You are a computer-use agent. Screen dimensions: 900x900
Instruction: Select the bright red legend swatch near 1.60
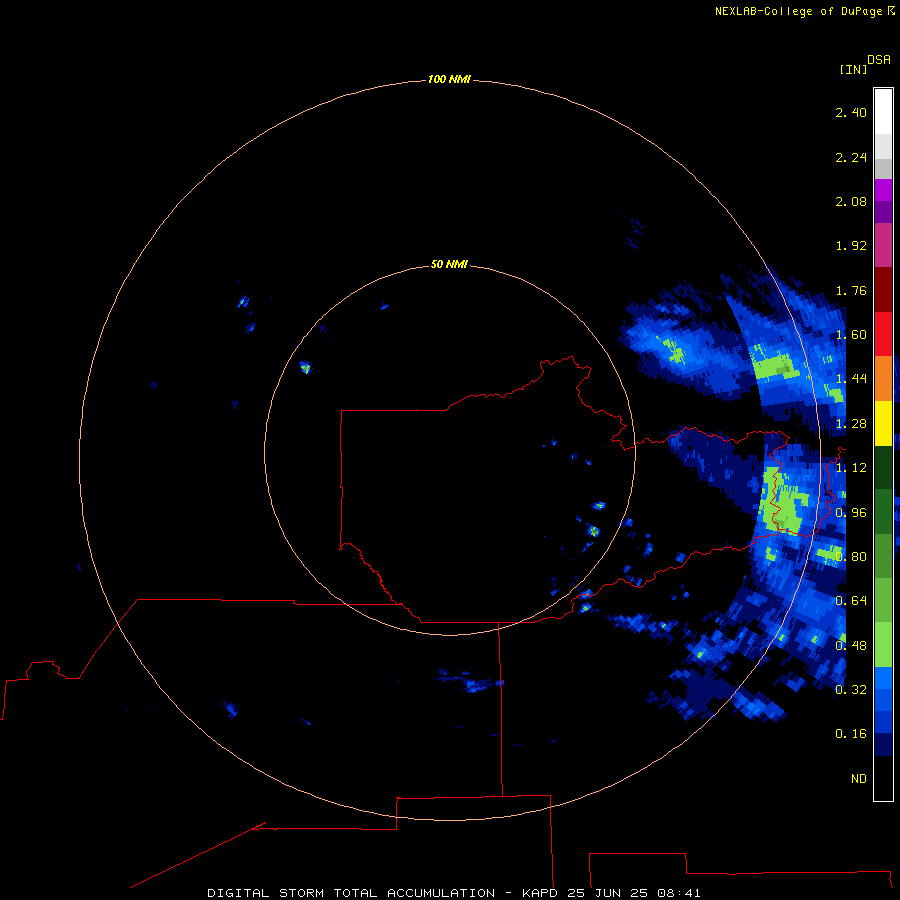883,333
